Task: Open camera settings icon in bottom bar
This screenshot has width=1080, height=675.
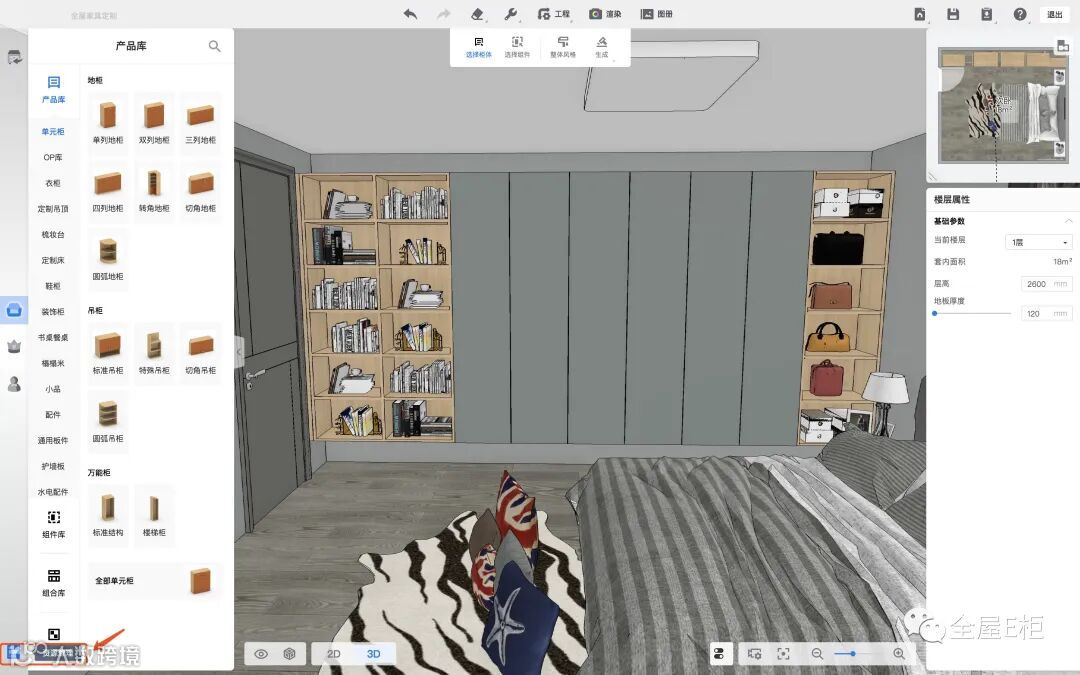Action: click(755, 654)
